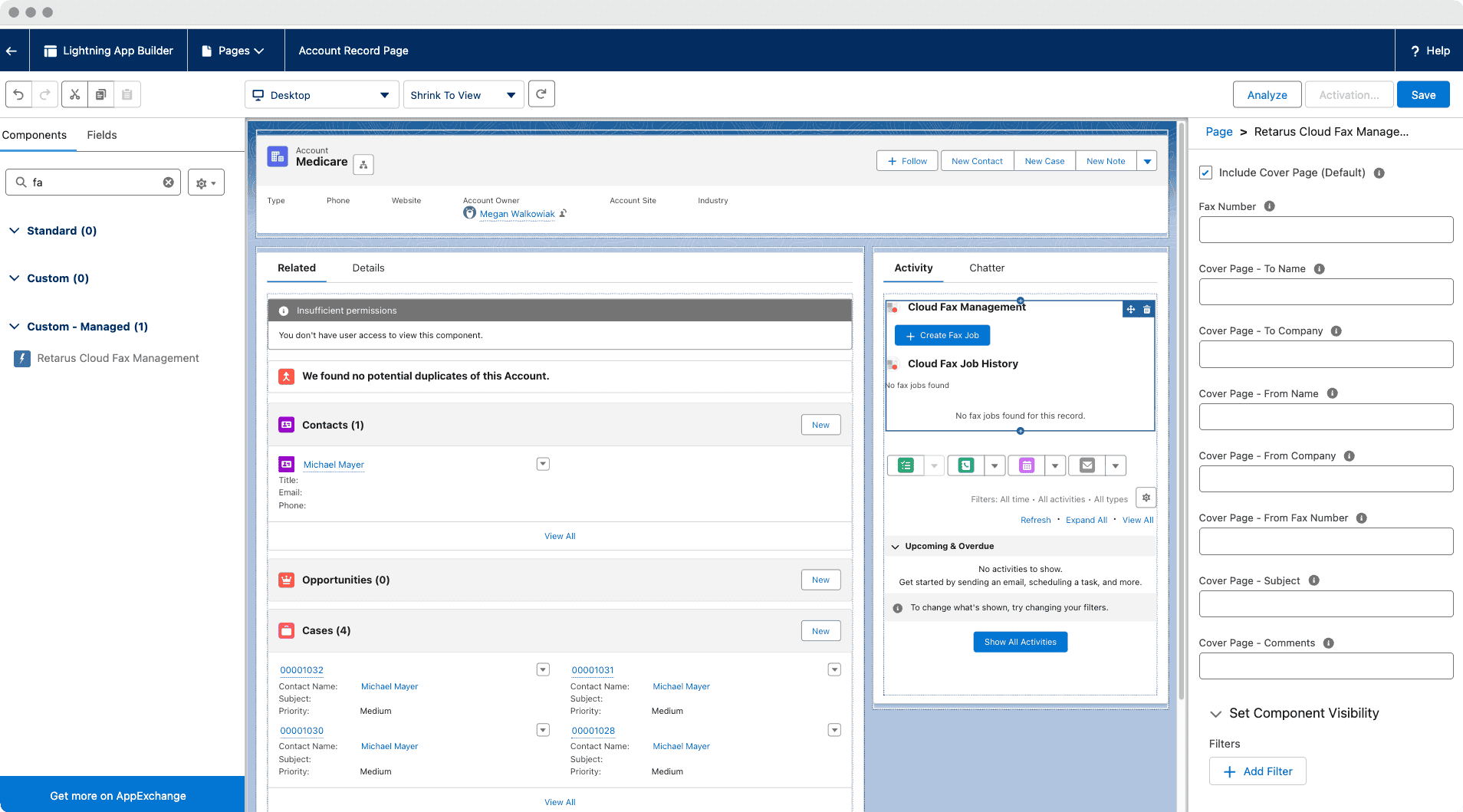Collapse the Standard (0) section
Screen dimensions: 1463x812
click(14, 230)
